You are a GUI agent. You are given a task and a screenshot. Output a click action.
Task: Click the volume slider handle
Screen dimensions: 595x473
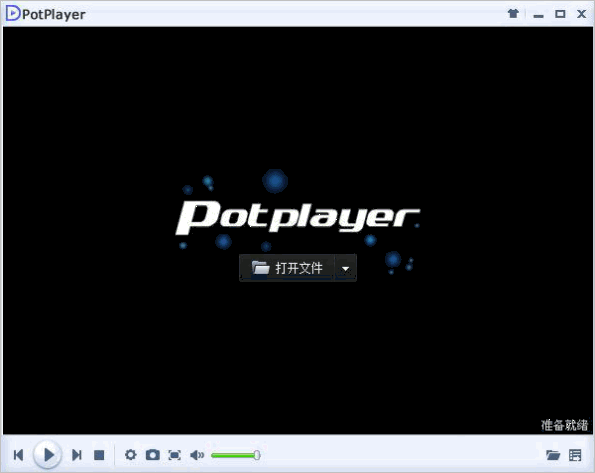[257, 455]
